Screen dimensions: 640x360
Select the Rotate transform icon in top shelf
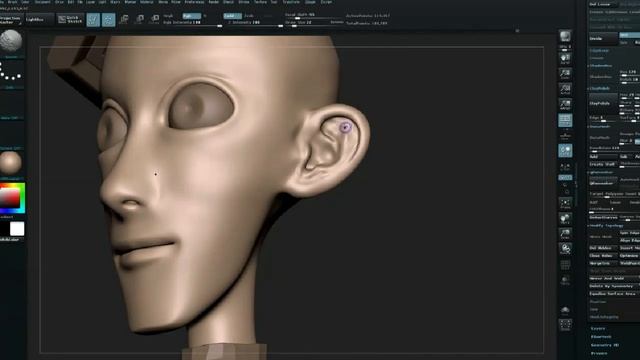click(x=154, y=19)
